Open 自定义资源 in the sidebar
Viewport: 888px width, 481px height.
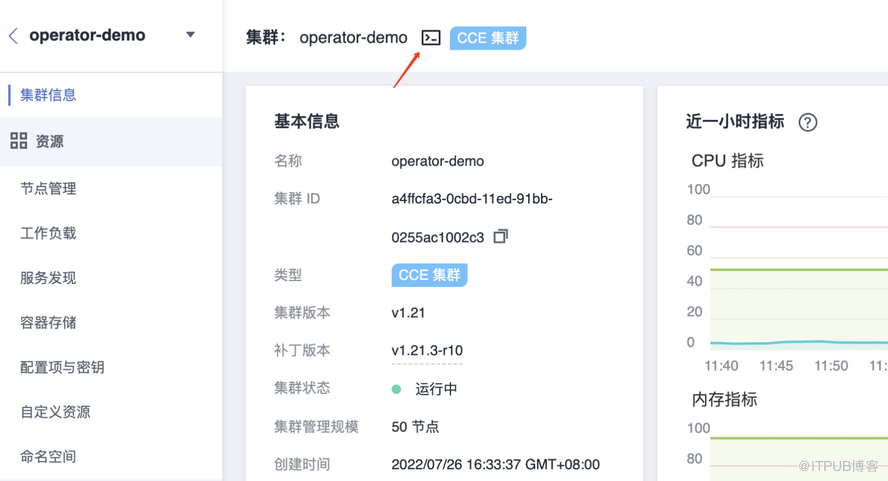pyautogui.click(x=56, y=412)
